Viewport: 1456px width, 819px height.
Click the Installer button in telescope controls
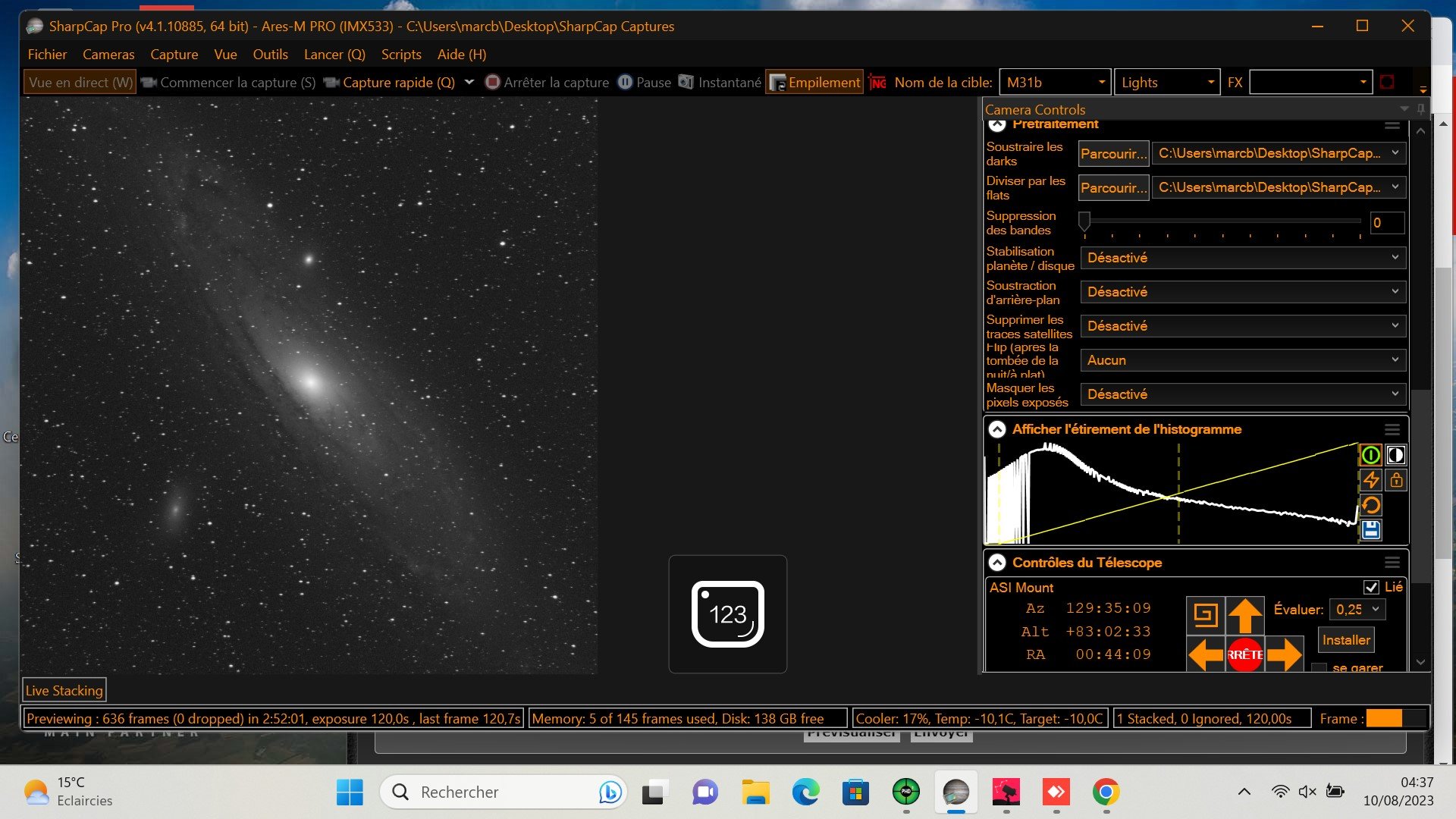point(1346,640)
